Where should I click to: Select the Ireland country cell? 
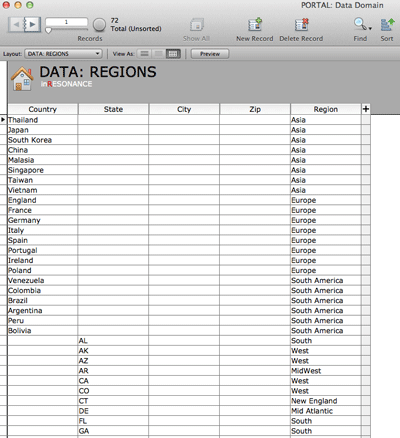43,260
